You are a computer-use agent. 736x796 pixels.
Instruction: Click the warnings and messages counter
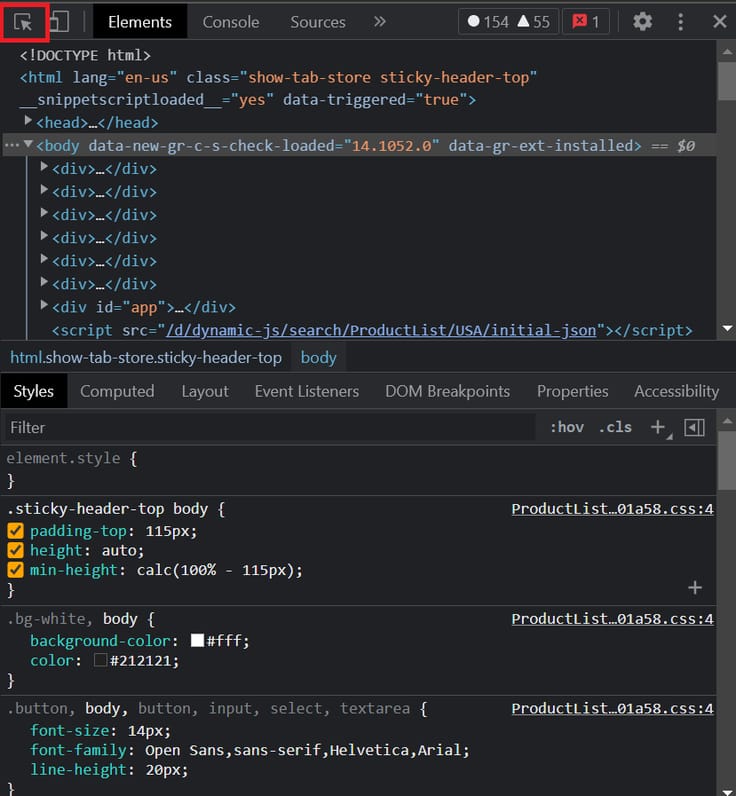point(509,21)
